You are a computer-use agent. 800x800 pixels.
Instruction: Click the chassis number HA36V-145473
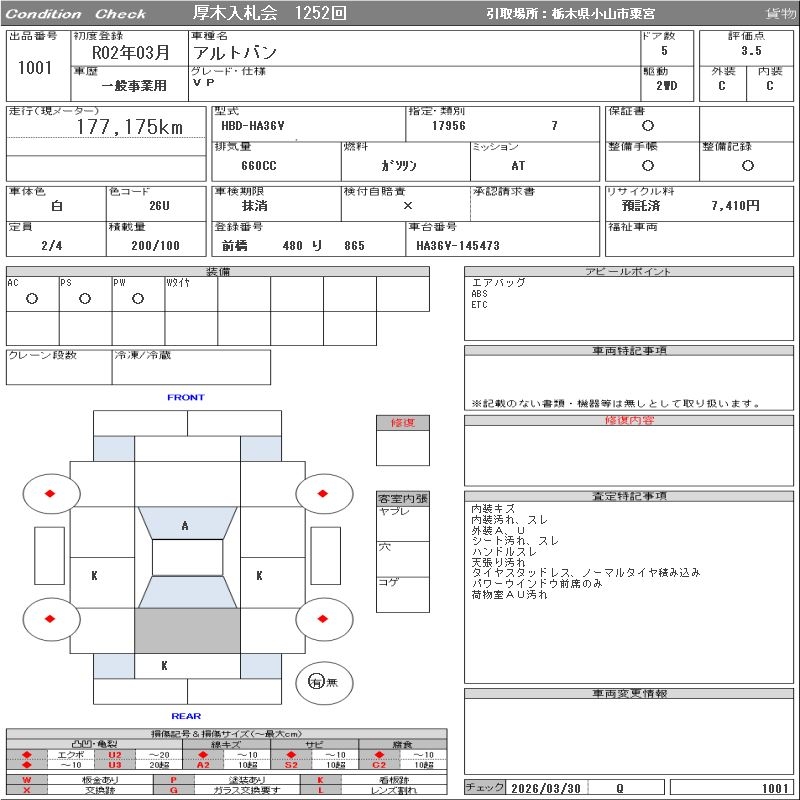point(458,246)
